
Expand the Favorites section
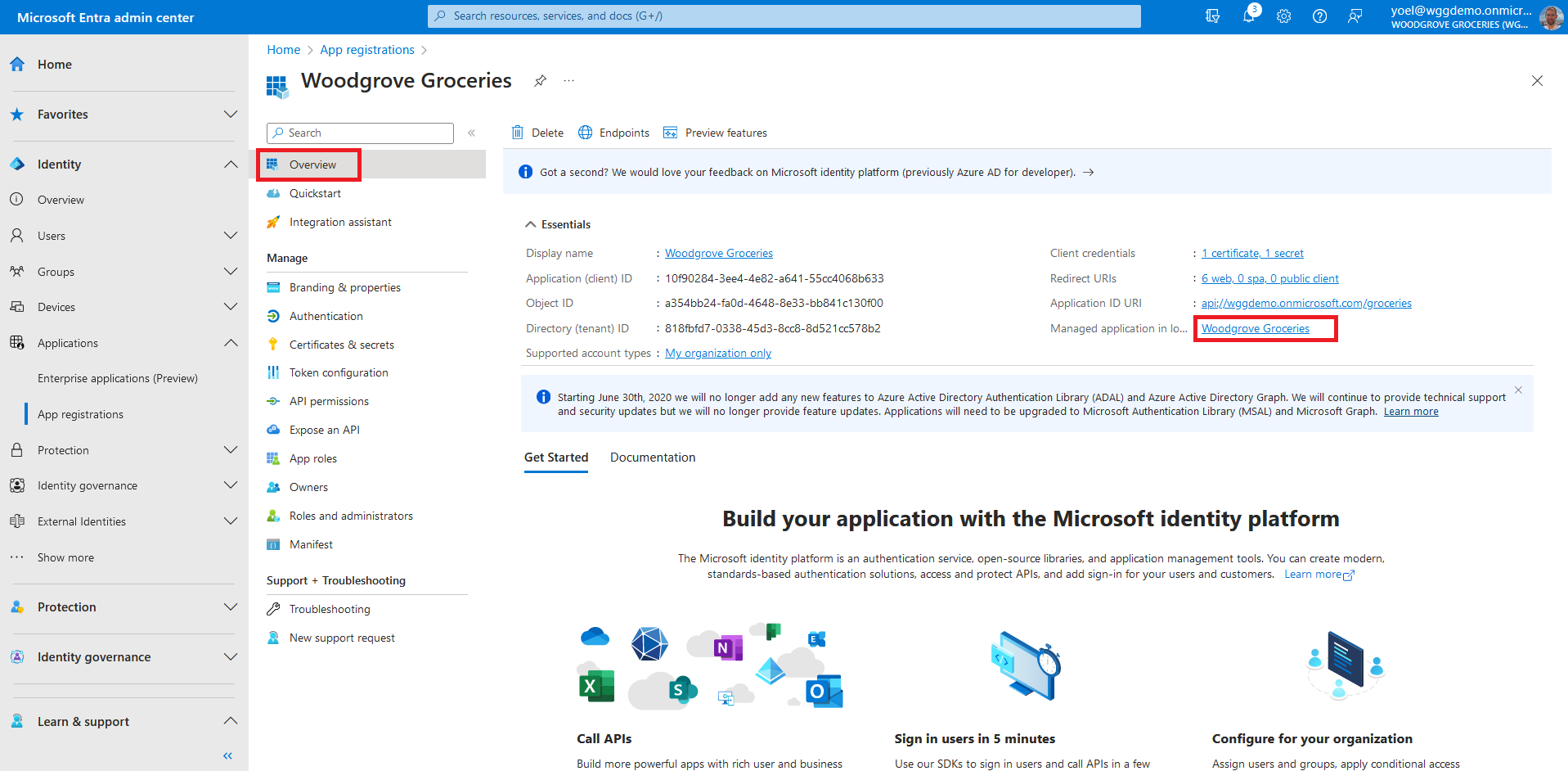[x=231, y=115]
